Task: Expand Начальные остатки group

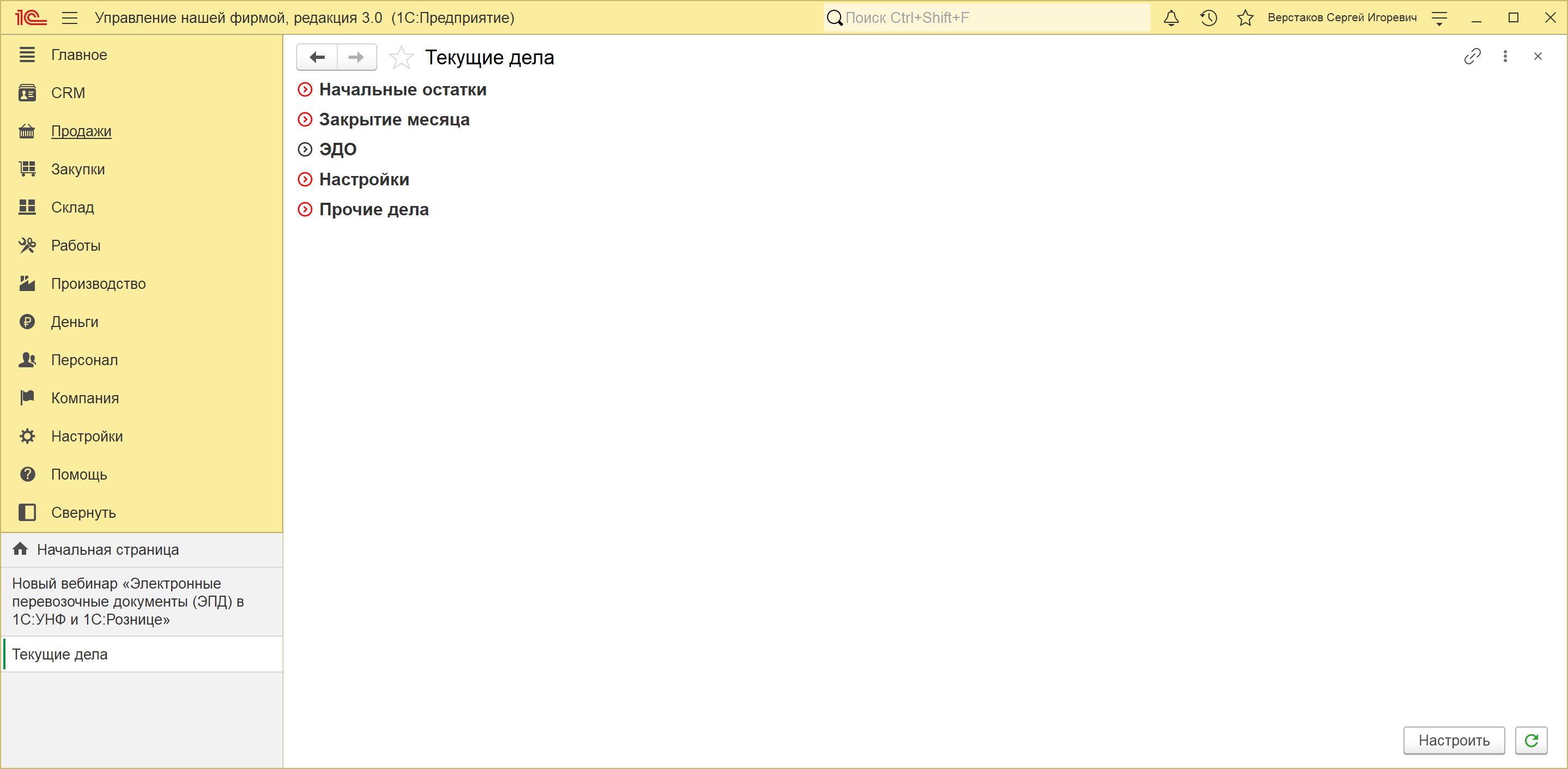Action: click(x=305, y=89)
